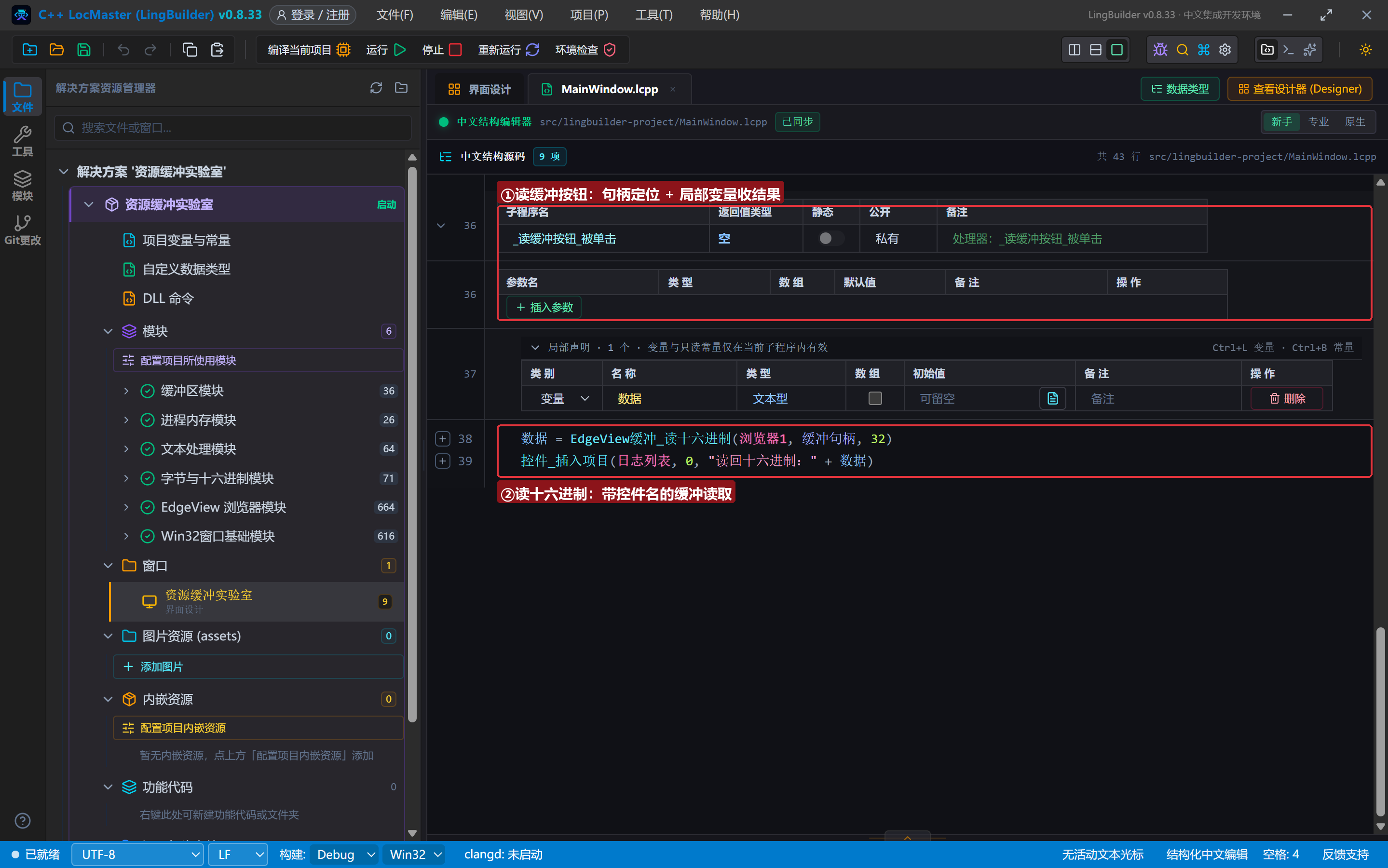Click the save icon in toolbar

[84, 50]
